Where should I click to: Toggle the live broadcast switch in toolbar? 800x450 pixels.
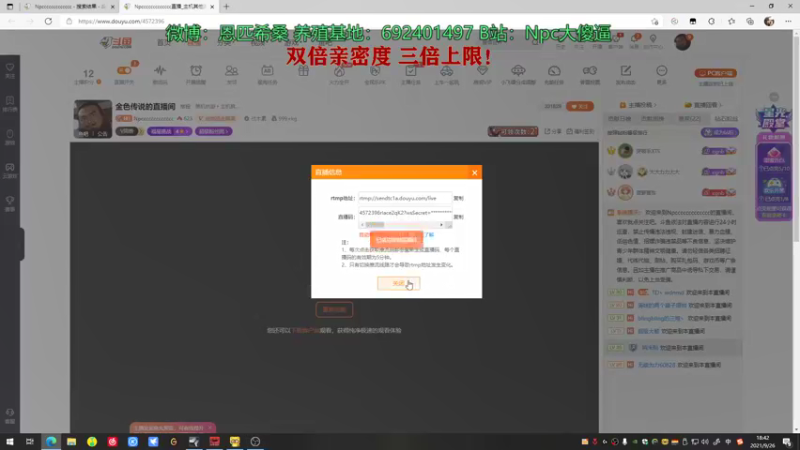[x=124, y=70]
